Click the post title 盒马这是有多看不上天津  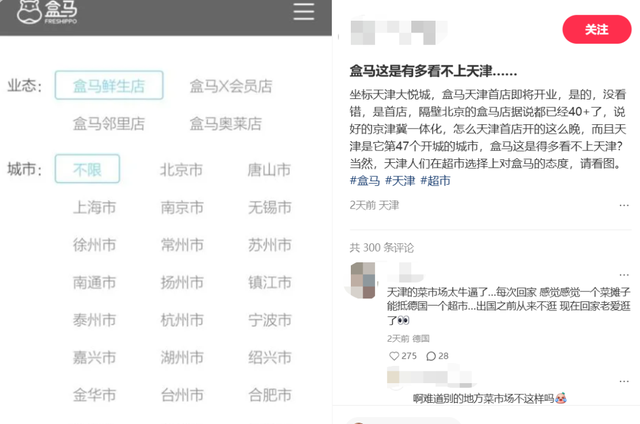(x=433, y=71)
